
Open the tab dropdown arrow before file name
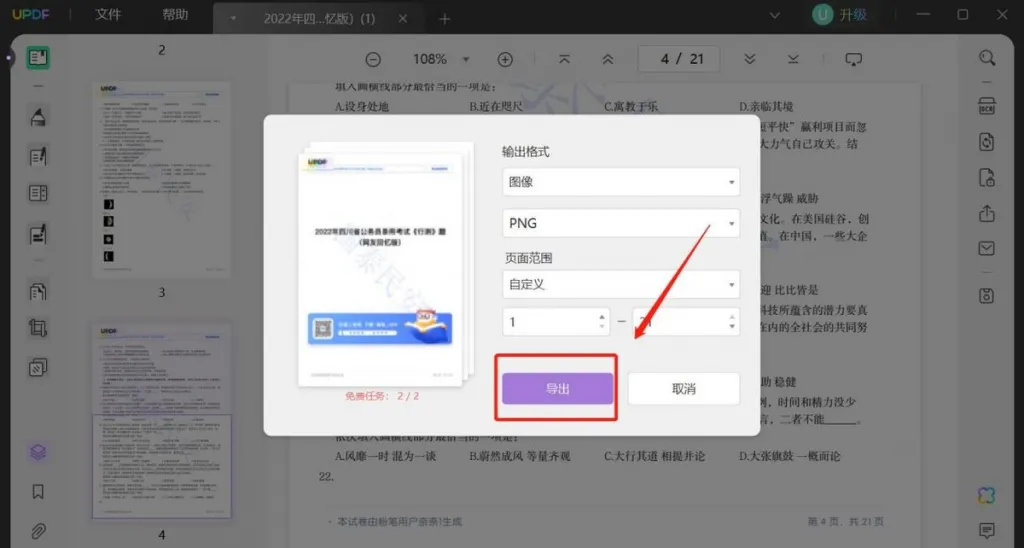pyautogui.click(x=233, y=19)
